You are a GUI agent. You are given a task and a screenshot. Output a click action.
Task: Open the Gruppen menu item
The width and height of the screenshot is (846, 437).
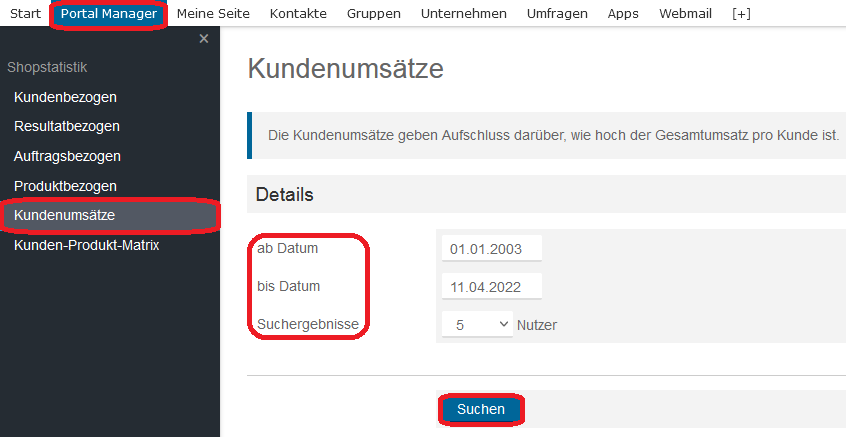pos(374,13)
